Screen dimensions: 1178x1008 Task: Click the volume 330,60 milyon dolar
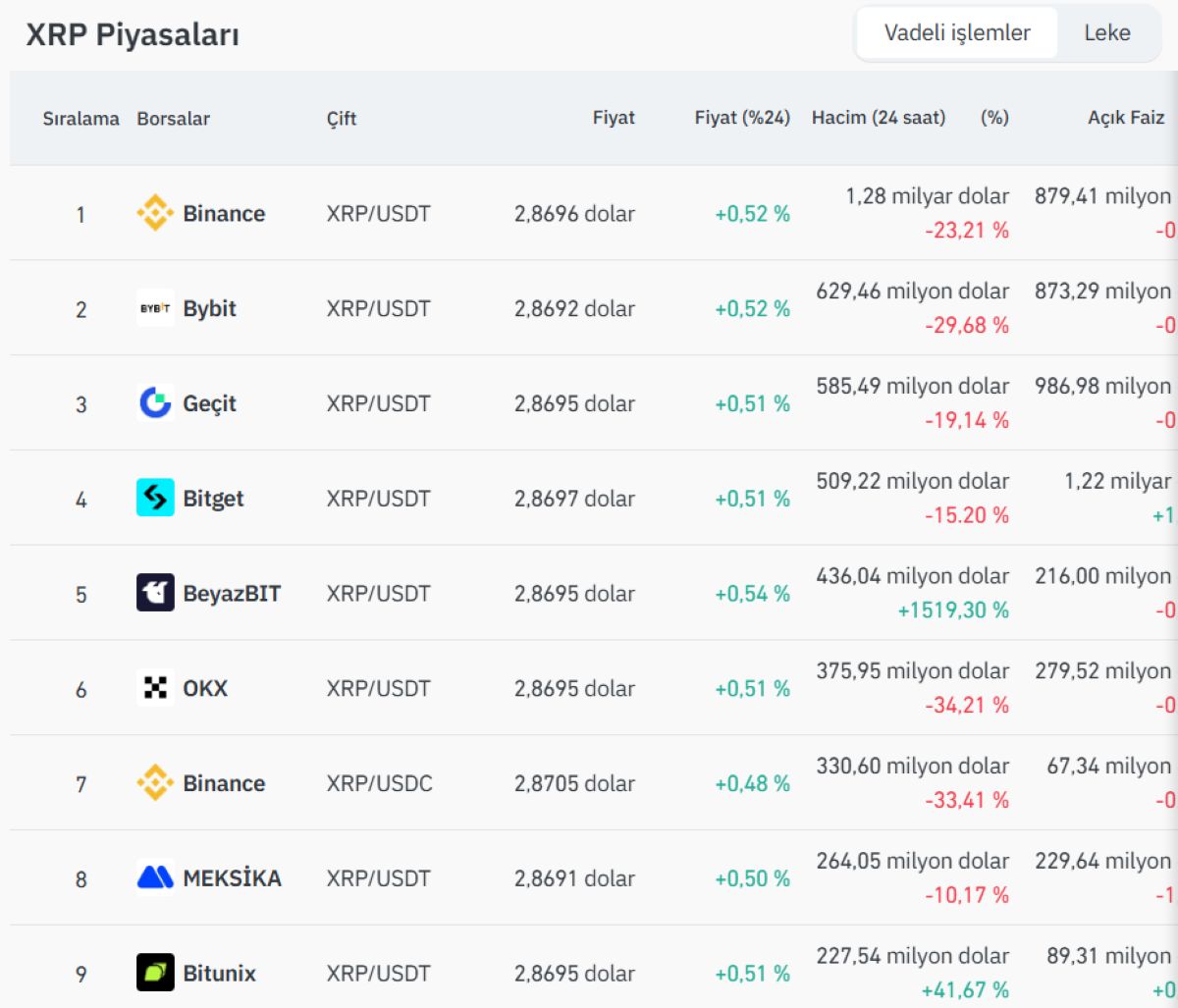pyautogui.click(x=913, y=767)
